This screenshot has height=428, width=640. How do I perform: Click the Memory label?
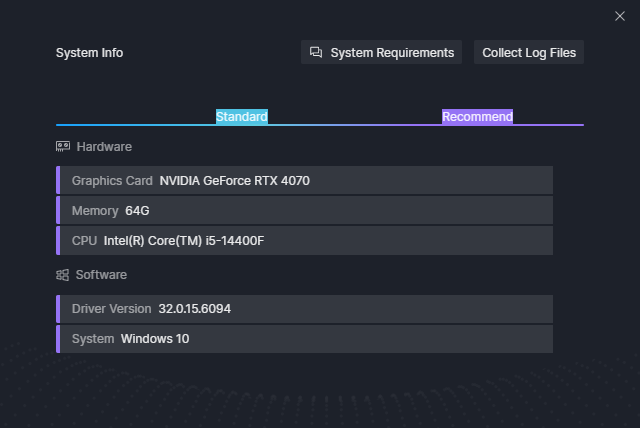(x=95, y=211)
